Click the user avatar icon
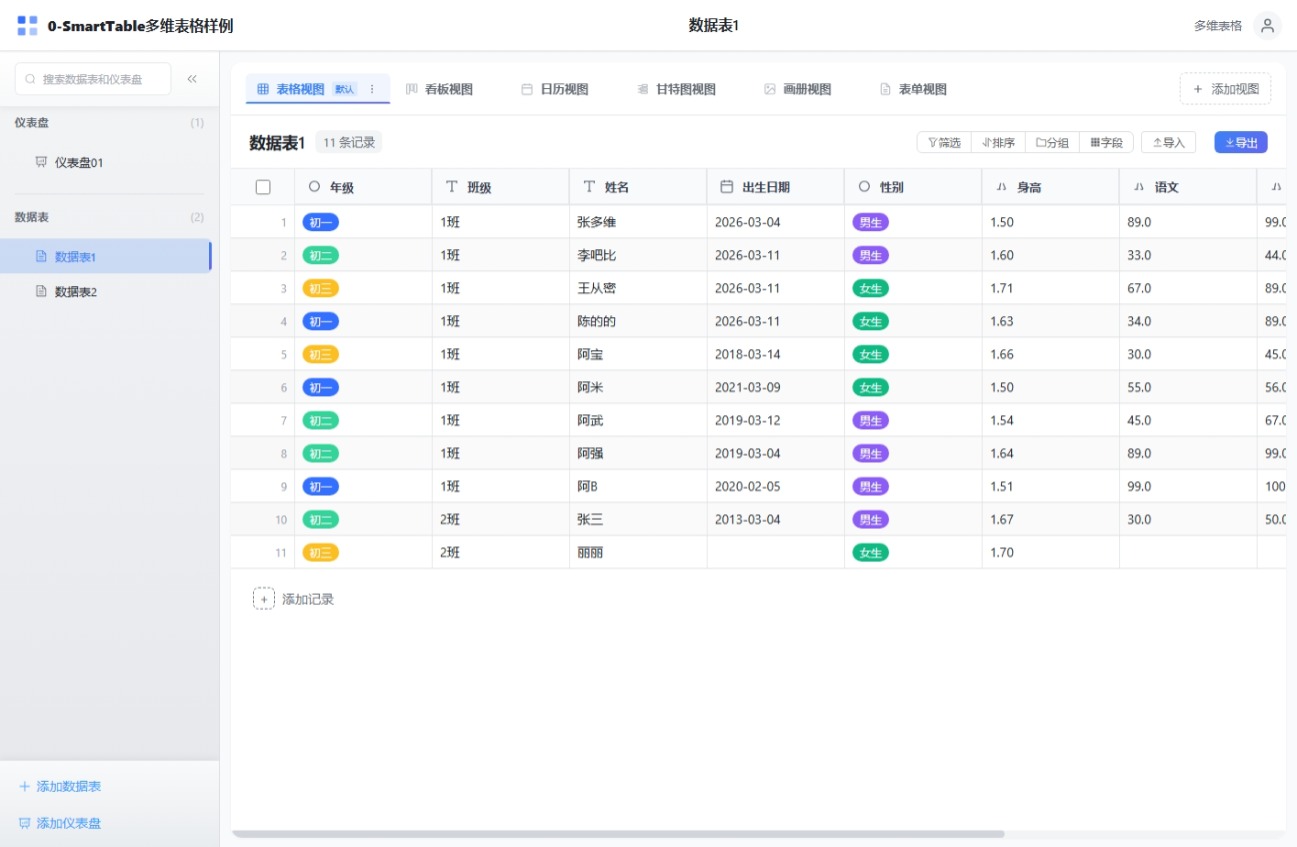Viewport: 1297px width, 847px height. 1267,26
